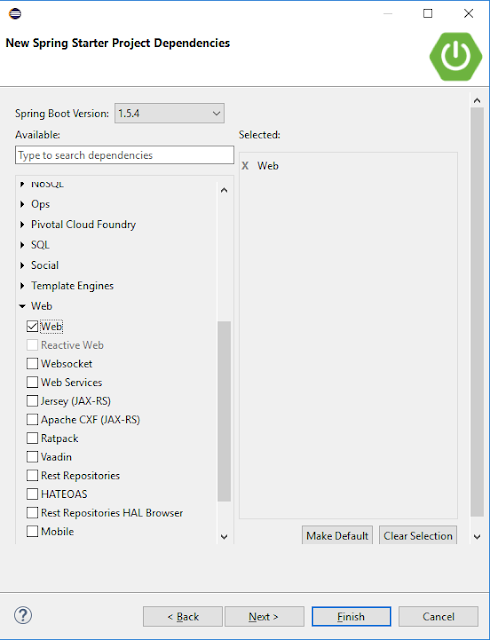Viewport: 490px width, 640px height.
Task: Select the Pivotal Cloud Foundry label
Action: pyautogui.click(x=83, y=224)
